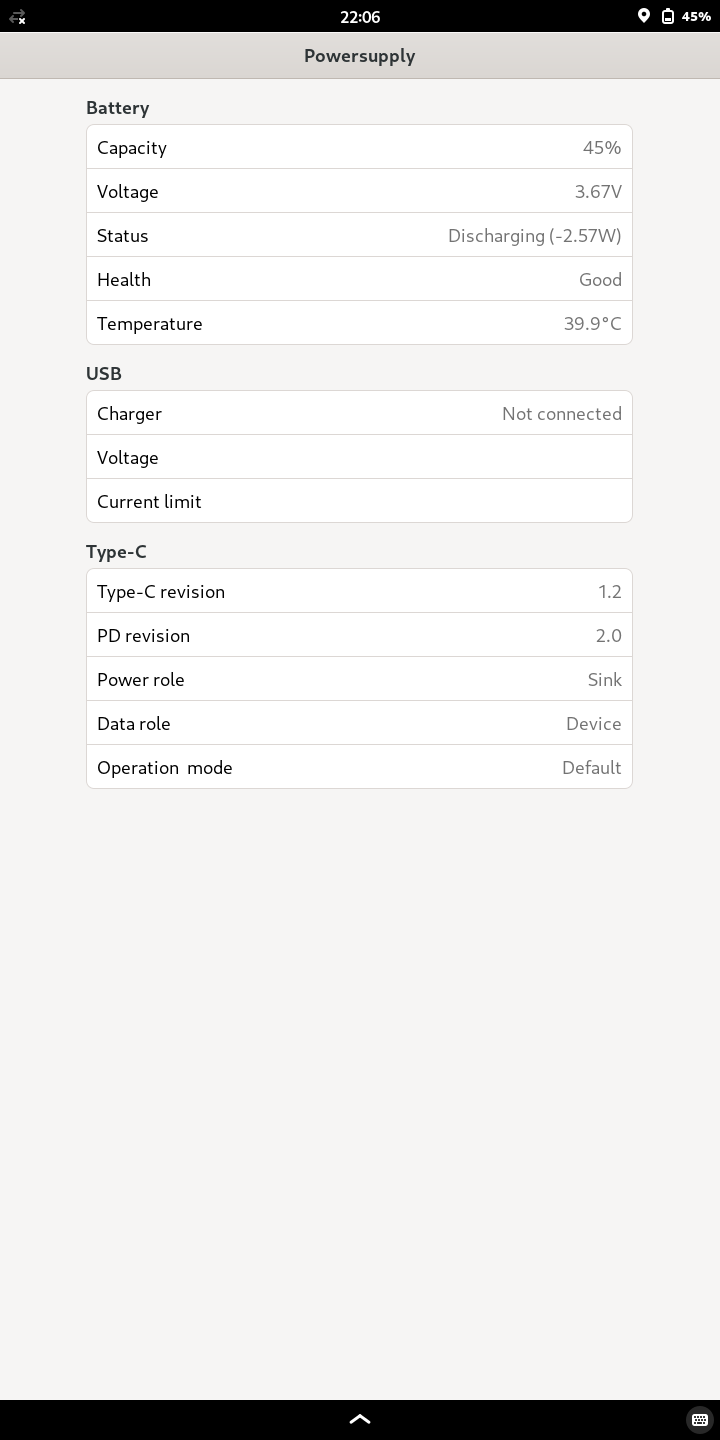
Task: Expand the bottom bar up chevron
Action: point(360,1419)
